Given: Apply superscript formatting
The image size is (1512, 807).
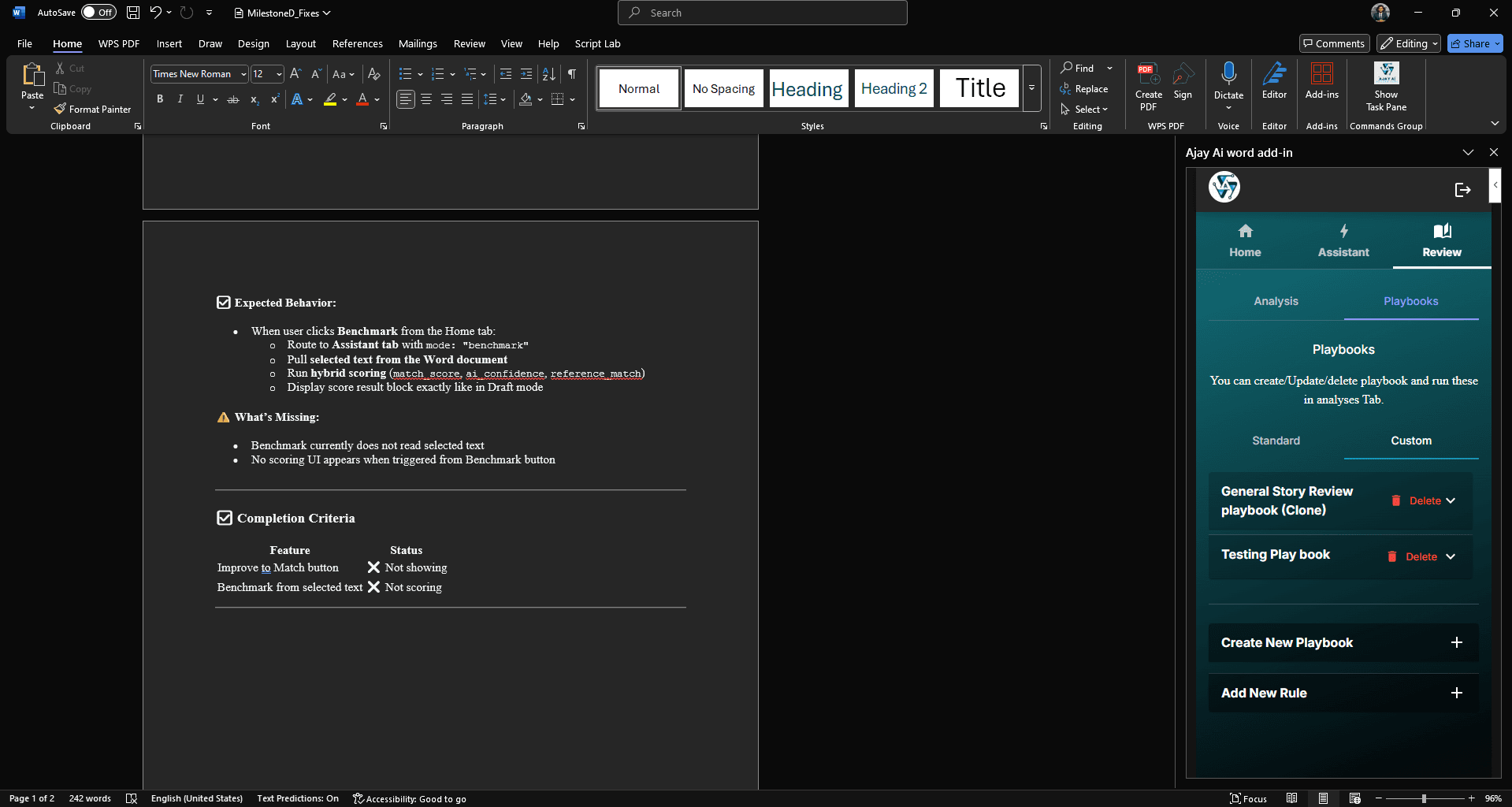Looking at the screenshot, I should coord(274,99).
